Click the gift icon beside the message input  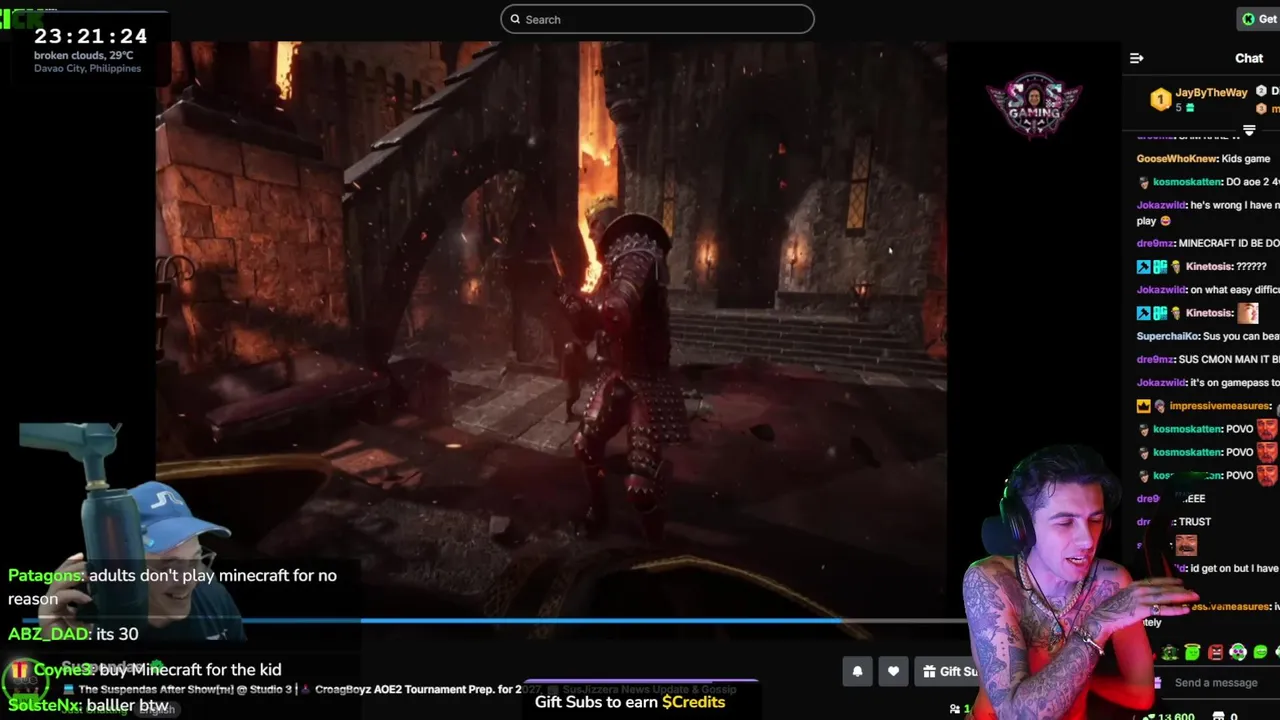[x=1157, y=682]
